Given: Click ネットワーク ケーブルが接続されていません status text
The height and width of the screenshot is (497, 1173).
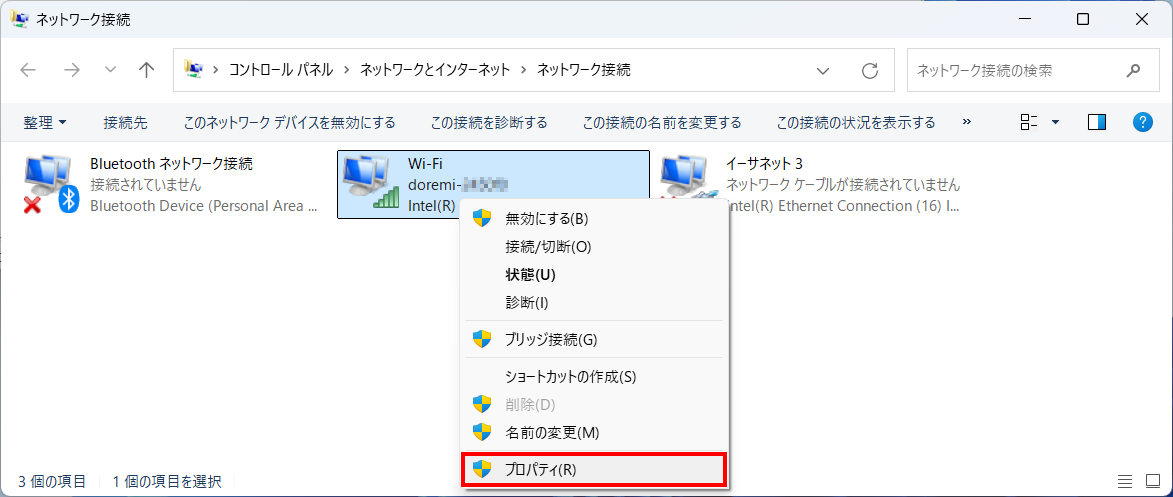Looking at the screenshot, I should click(843, 184).
